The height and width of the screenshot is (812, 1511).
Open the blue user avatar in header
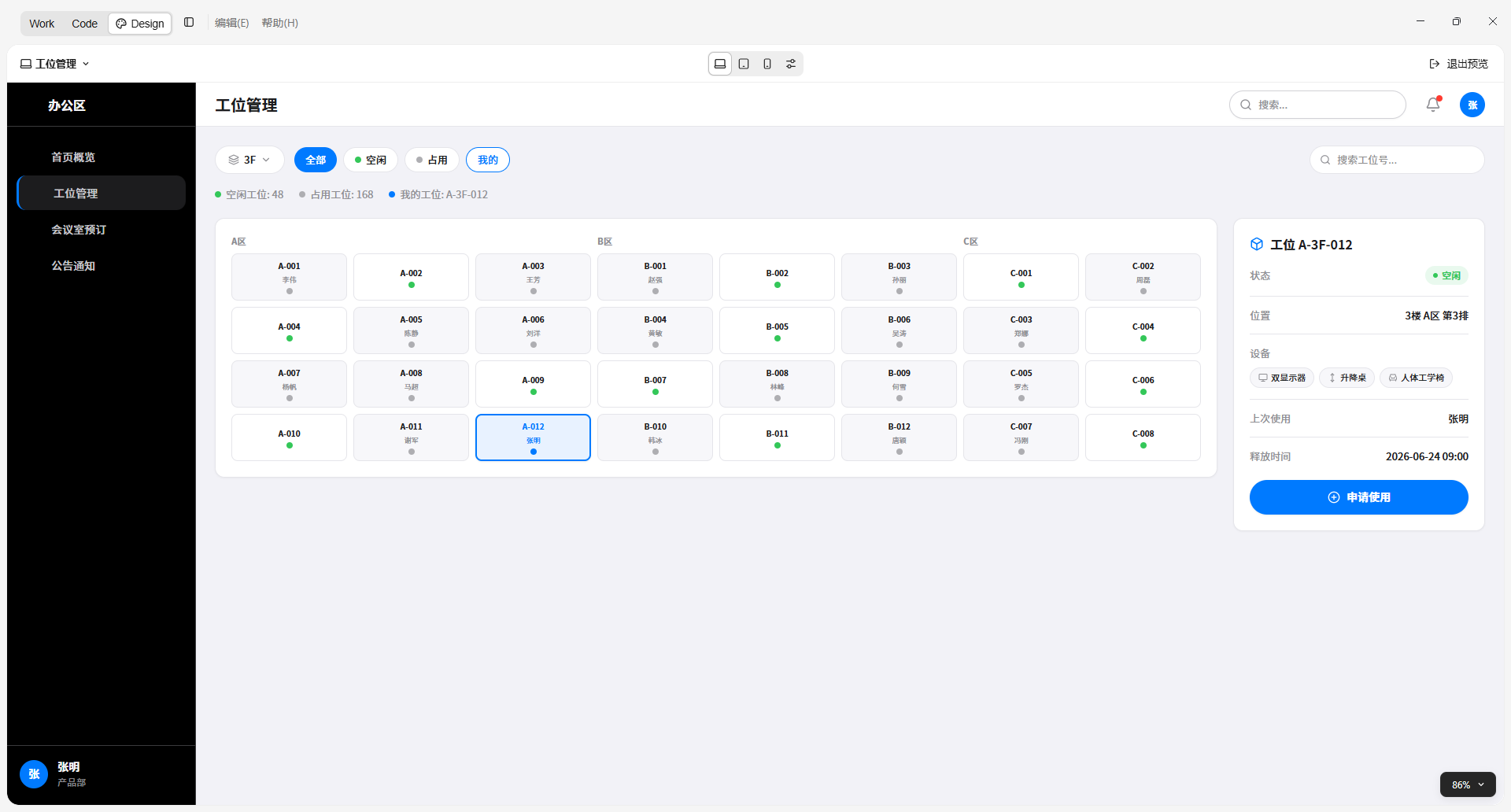coord(1472,105)
